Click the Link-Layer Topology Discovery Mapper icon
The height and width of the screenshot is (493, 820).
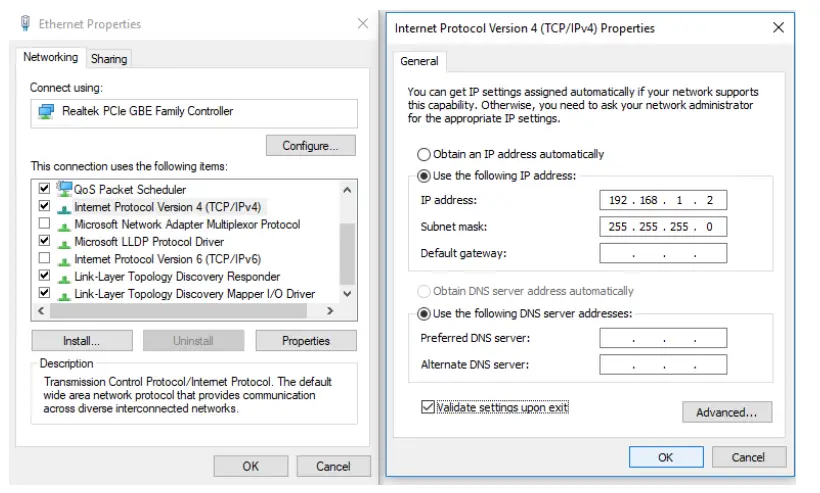click(x=65, y=294)
